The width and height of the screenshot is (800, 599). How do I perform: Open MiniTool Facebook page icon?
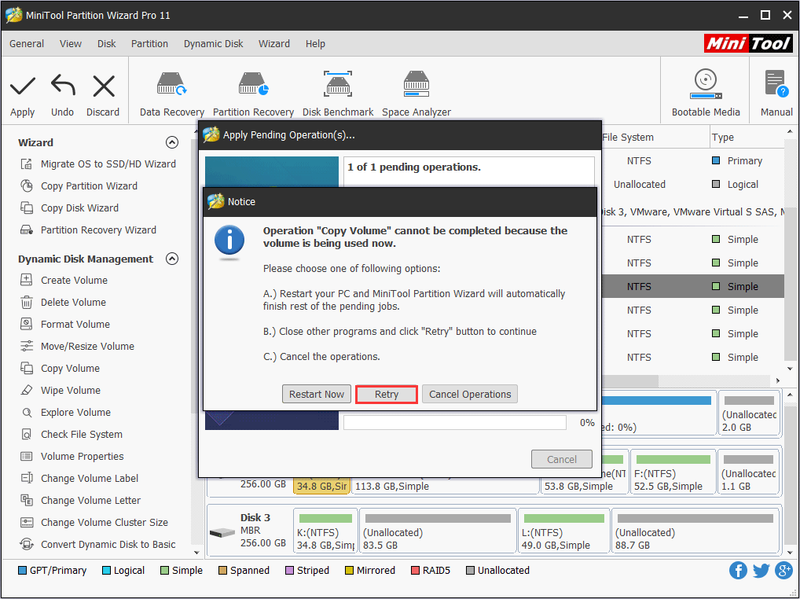pyautogui.click(x=738, y=570)
